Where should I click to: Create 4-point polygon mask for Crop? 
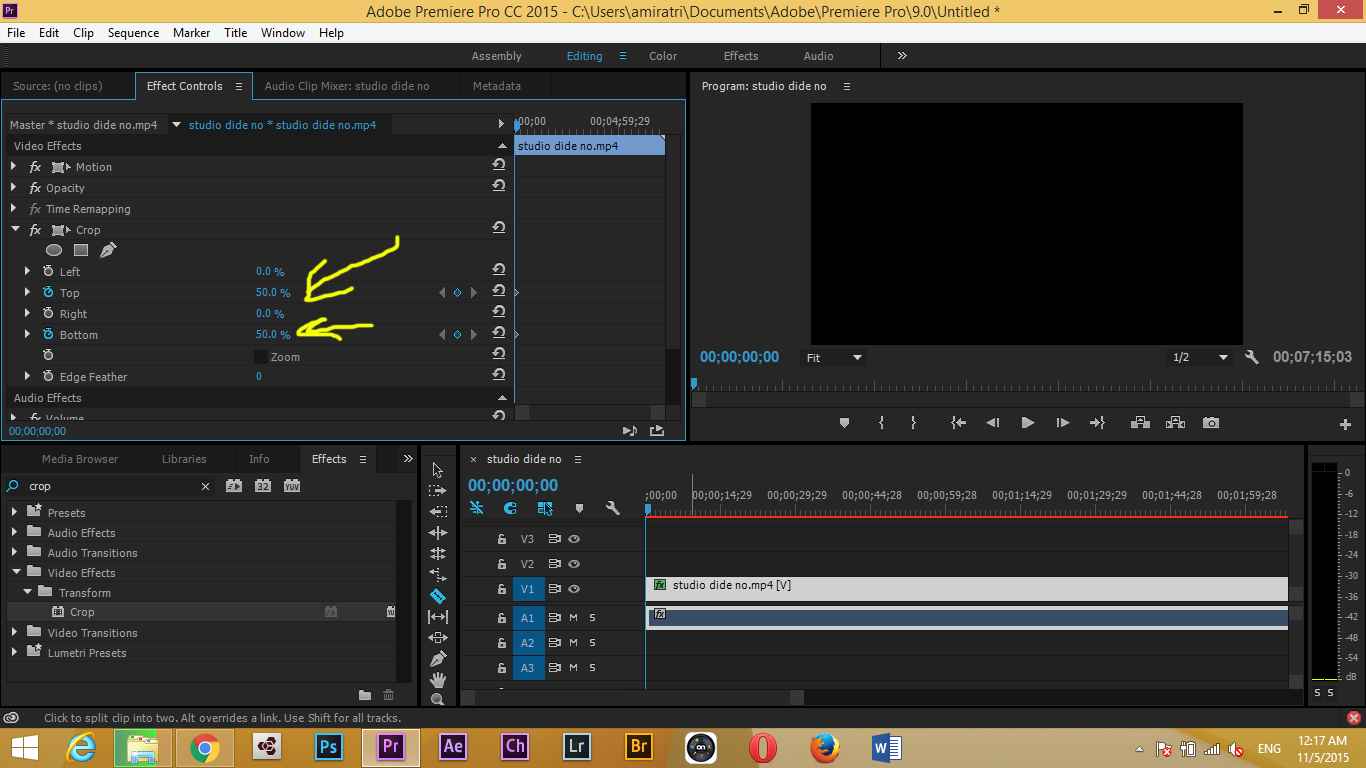(x=81, y=250)
